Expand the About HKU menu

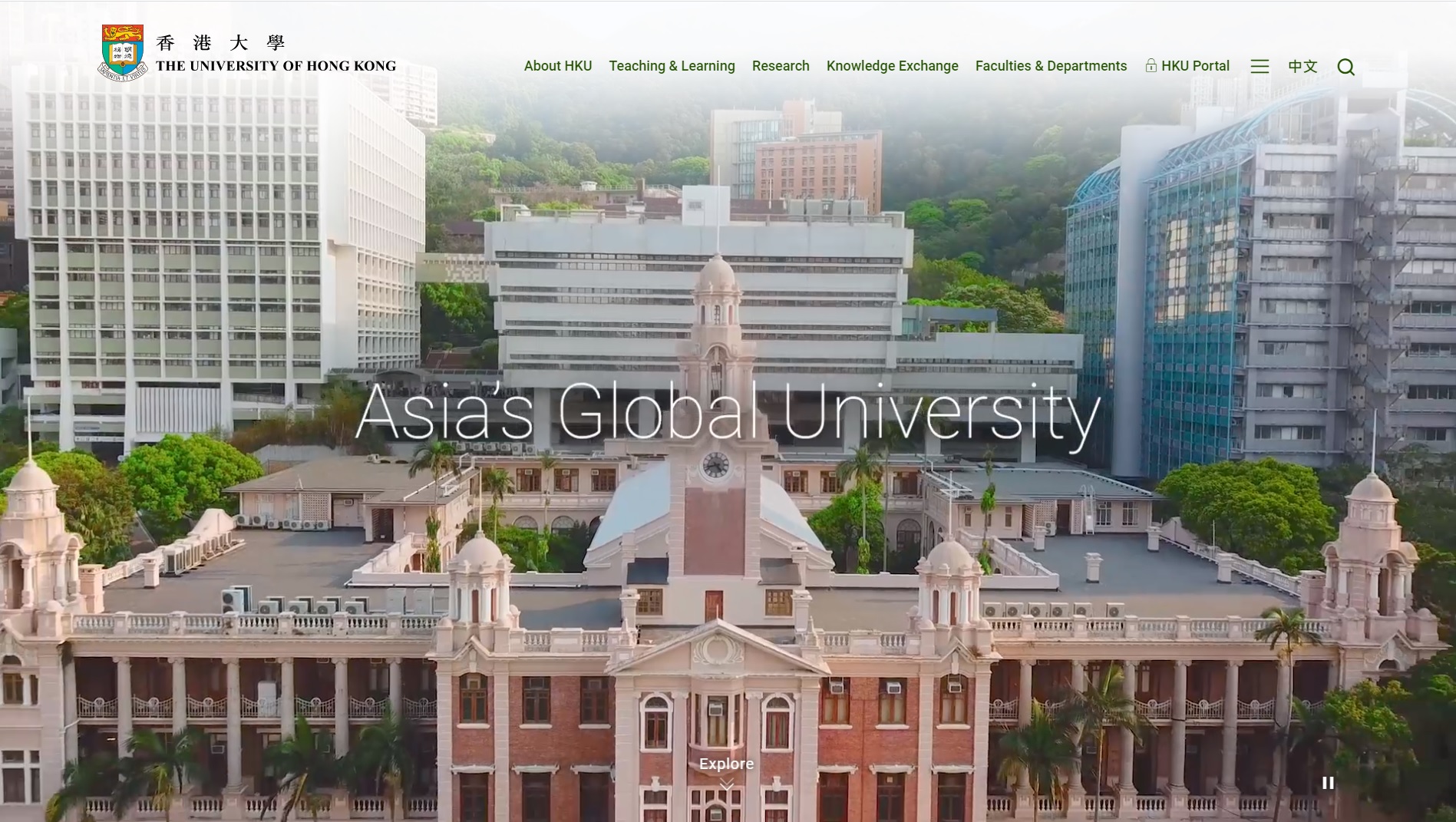pyautogui.click(x=557, y=66)
